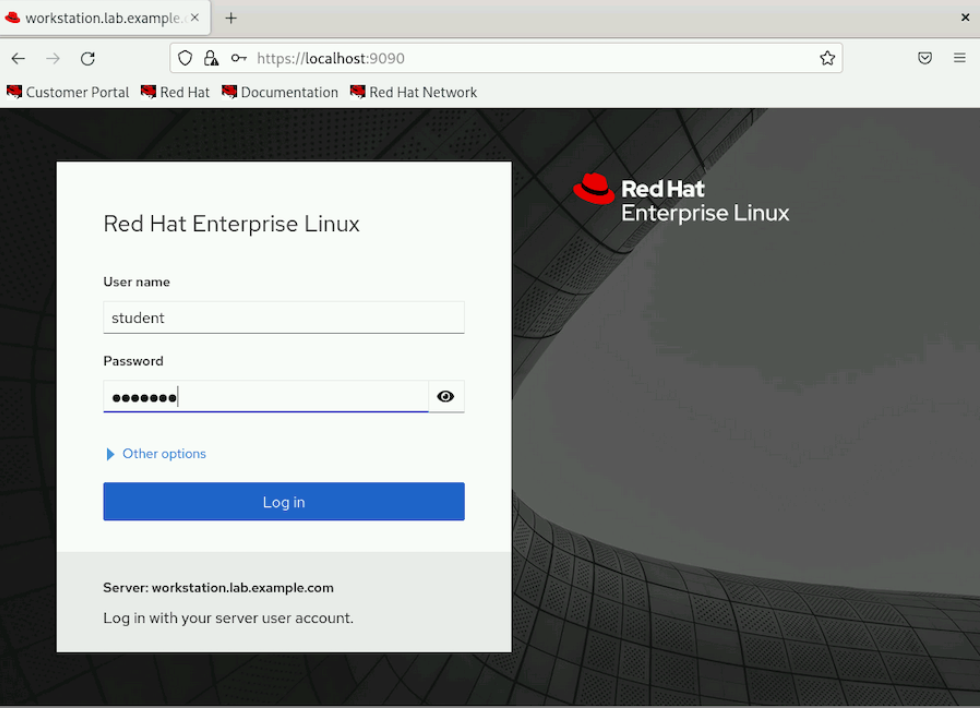
Task: Expand Other options disclosure triangle
Action: point(110,454)
